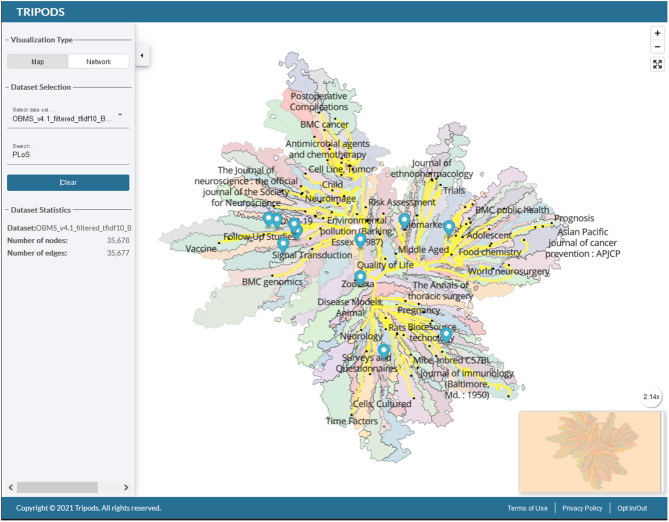This screenshot has width=669, height=522.
Task: Click the Search field containing PLoS
Action: (67, 155)
